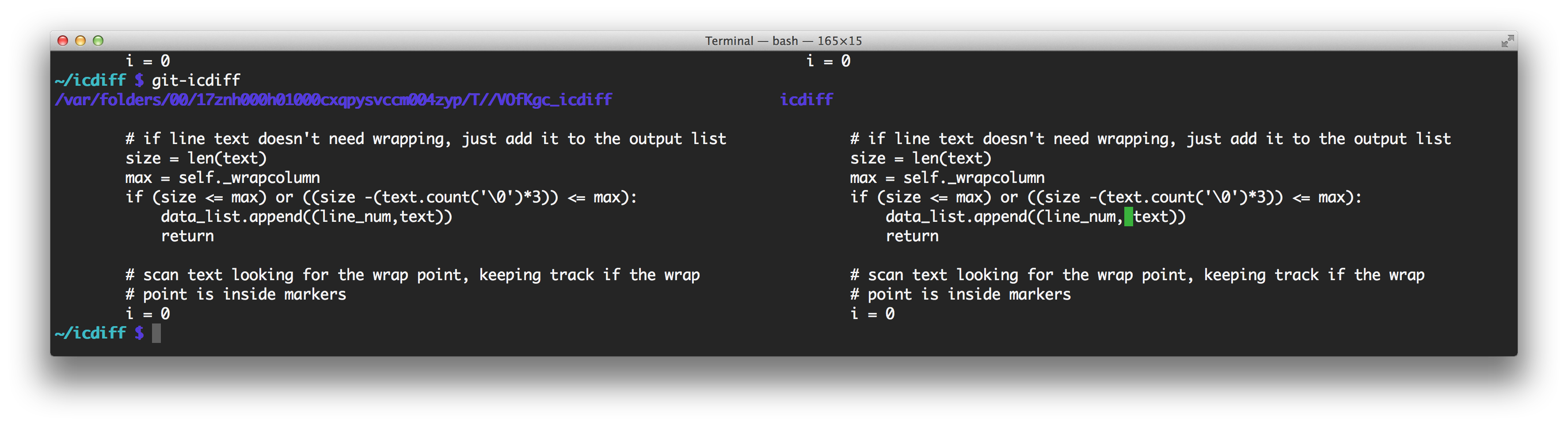
Task: Click left pane data_list.append line
Action: pos(307,217)
